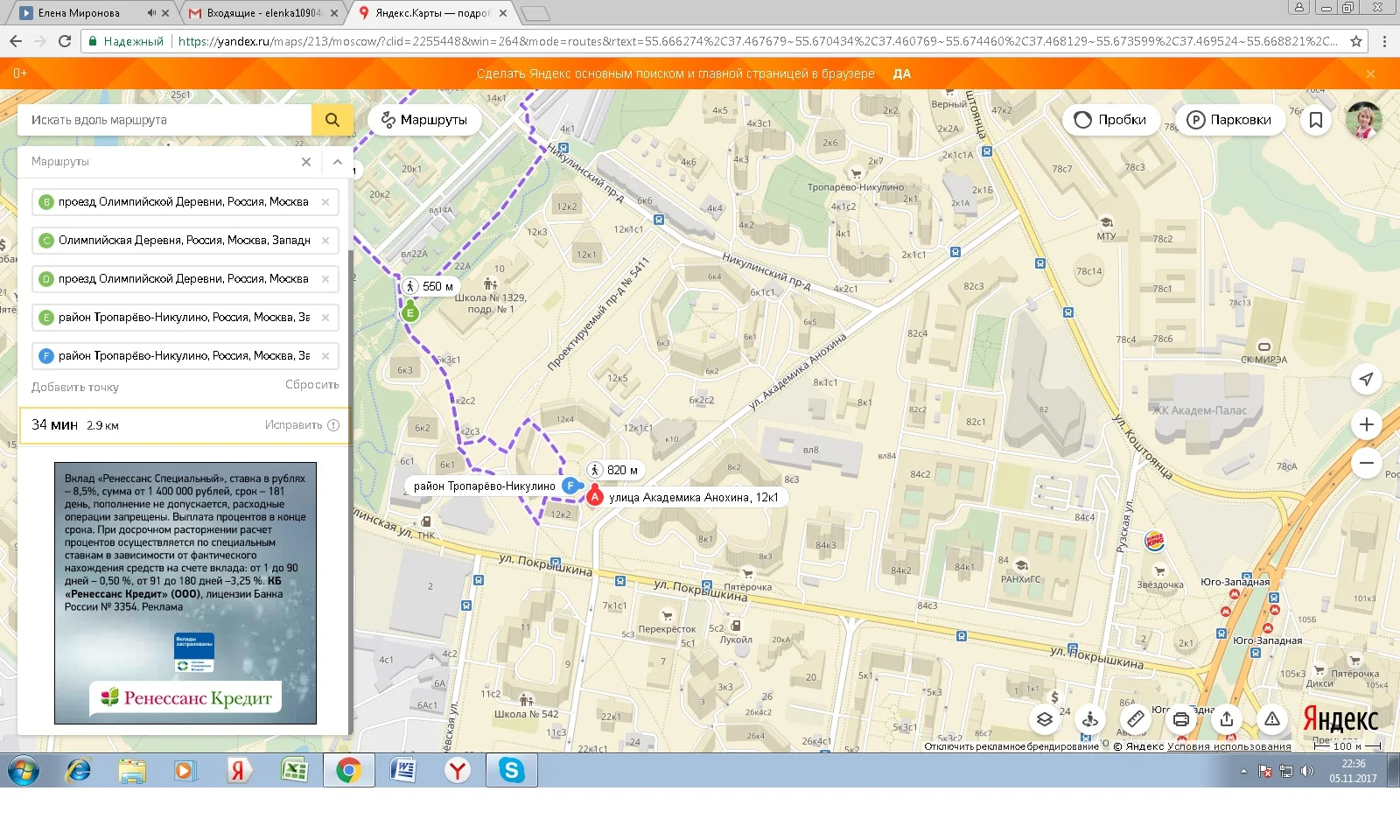This screenshot has height=840, width=1400.
Task: Bookmark this page with the star
Action: coord(1356,41)
